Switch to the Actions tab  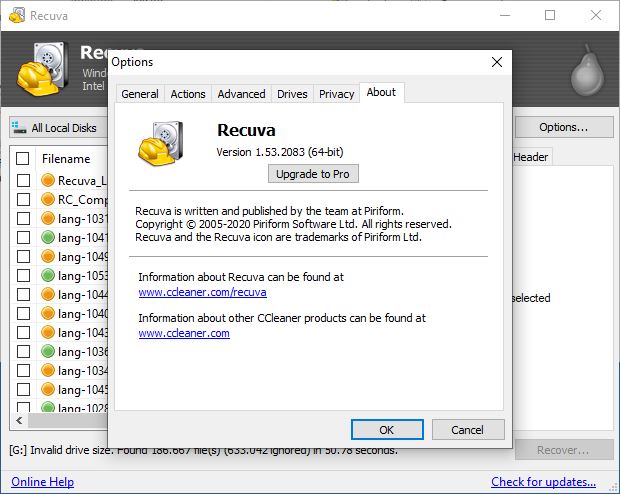(x=188, y=94)
